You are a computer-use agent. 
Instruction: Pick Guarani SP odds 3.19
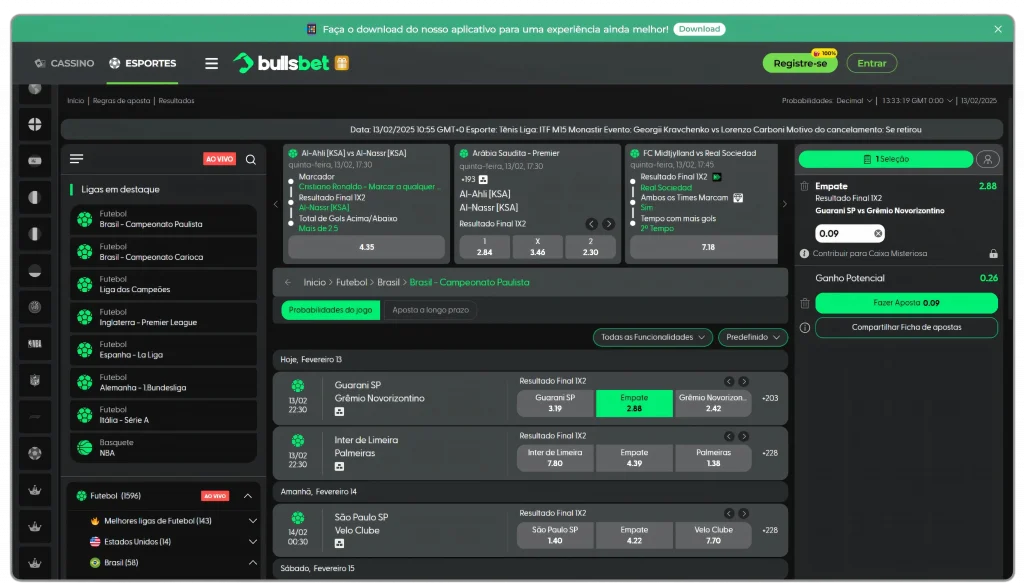click(555, 403)
